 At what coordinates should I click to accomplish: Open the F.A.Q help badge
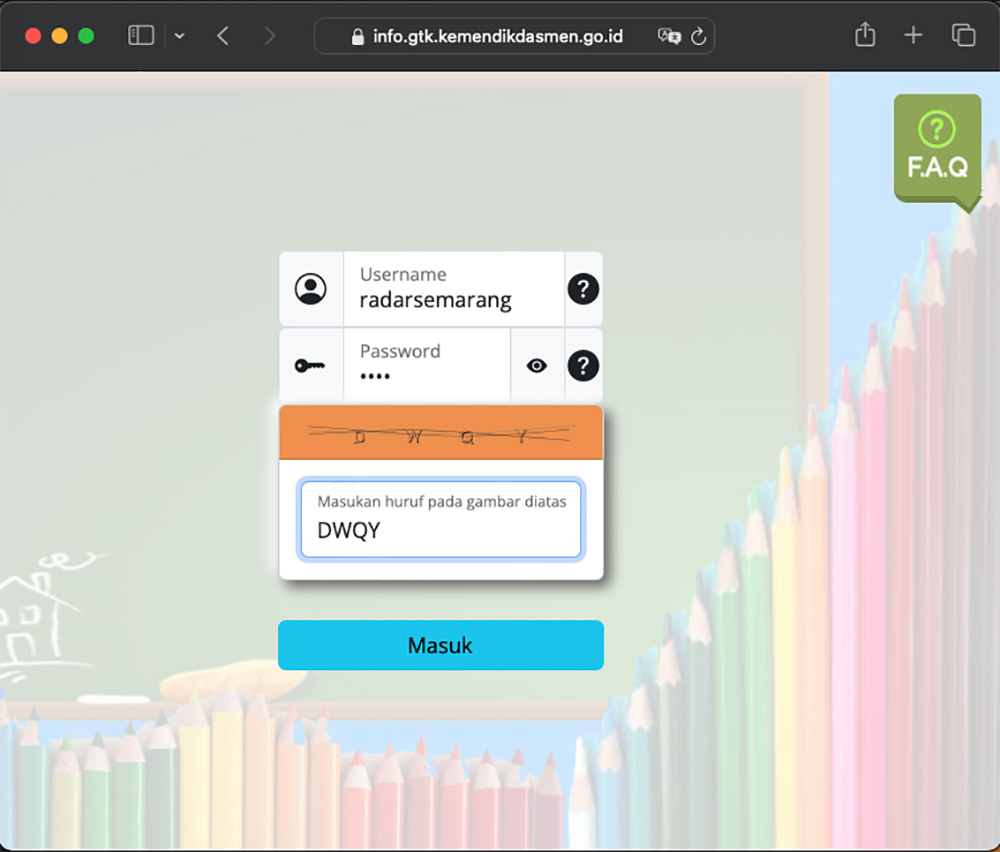click(x=937, y=148)
